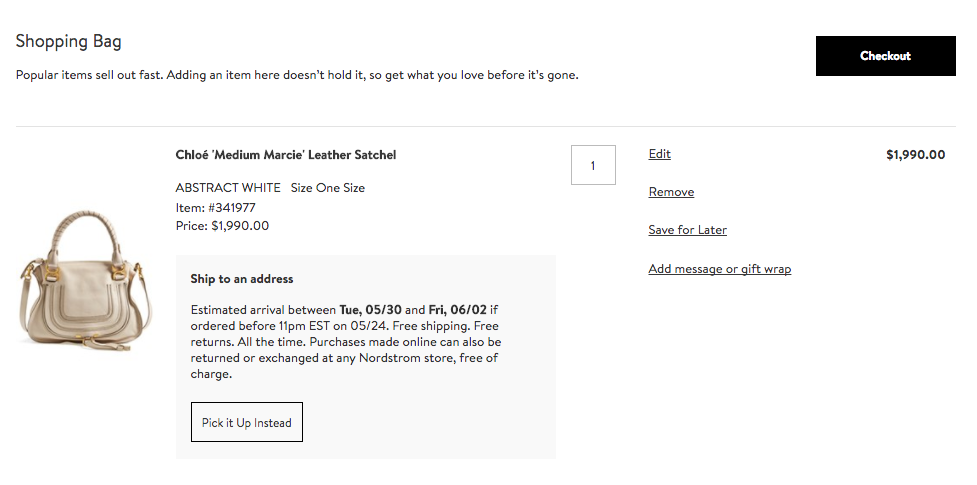
Task: Click the Ship to an address heading
Action: [242, 279]
